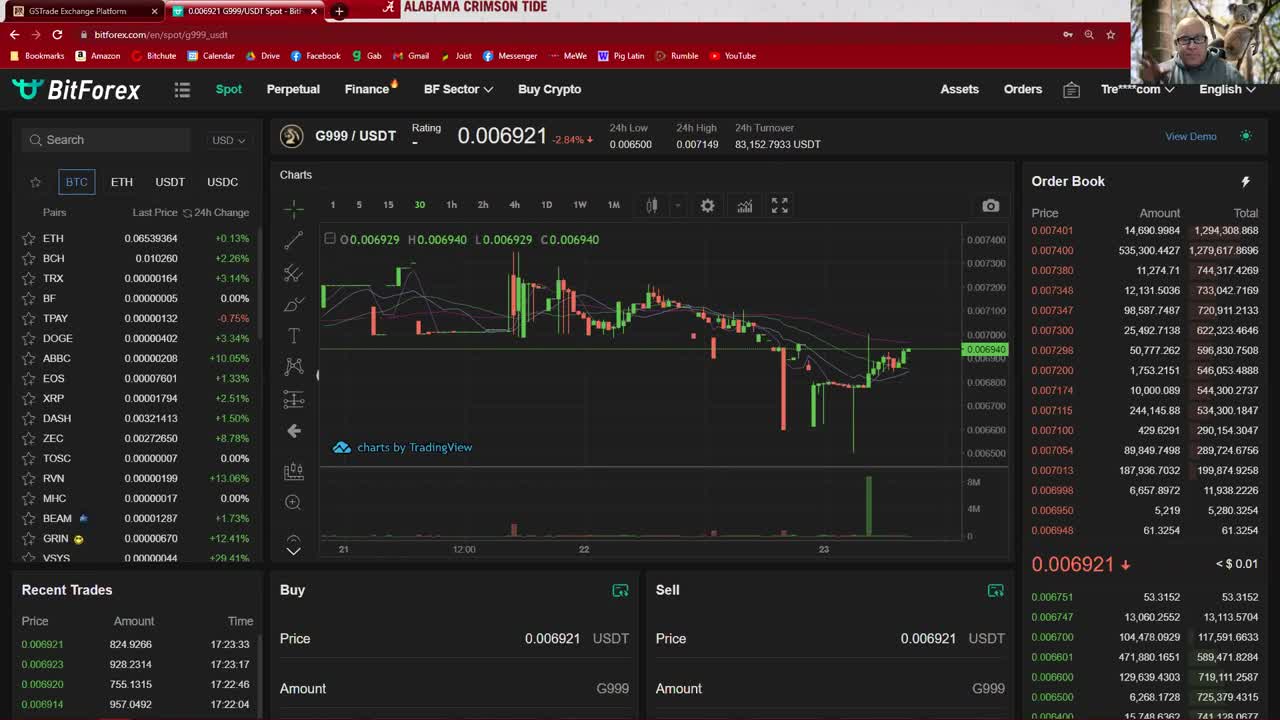Set chart interval to 15 minutes
Viewport: 1280px width, 720px height.
coord(388,205)
